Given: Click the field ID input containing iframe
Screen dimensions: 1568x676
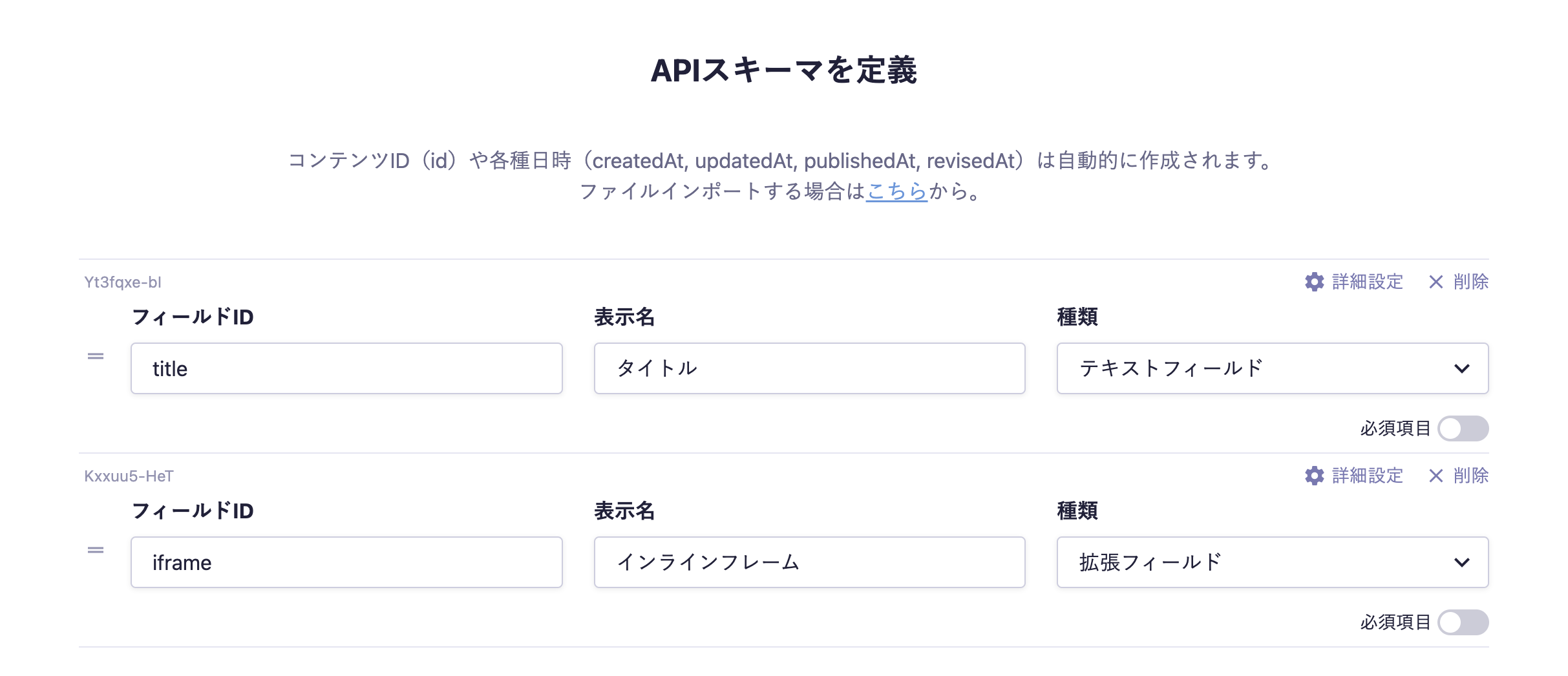Looking at the screenshot, I should (x=346, y=562).
